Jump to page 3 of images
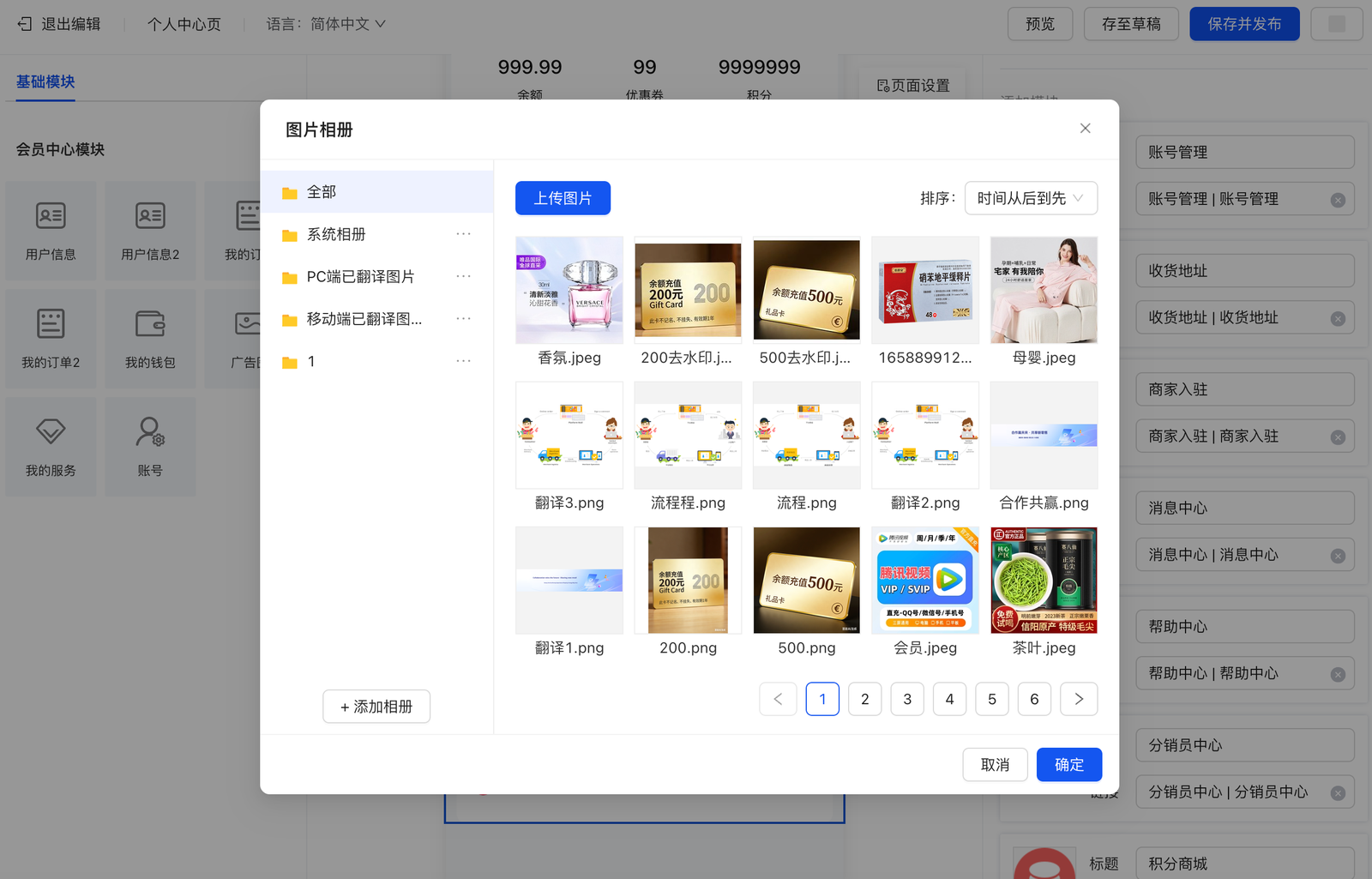Image resolution: width=1372 pixels, height=879 pixels. pyautogui.click(x=906, y=700)
